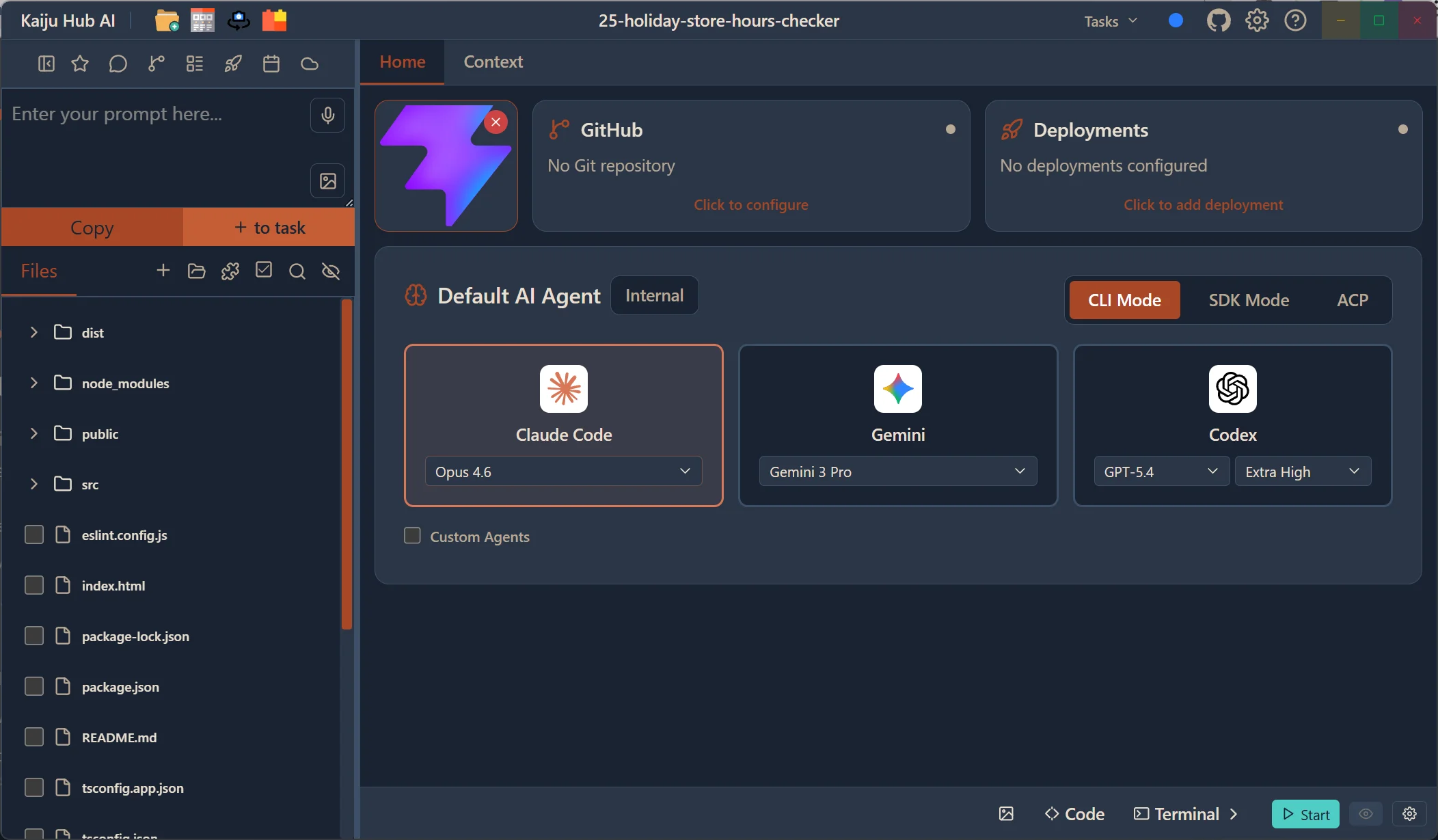The height and width of the screenshot is (840, 1438).
Task: Open the new project folder icon
Action: tap(167, 21)
